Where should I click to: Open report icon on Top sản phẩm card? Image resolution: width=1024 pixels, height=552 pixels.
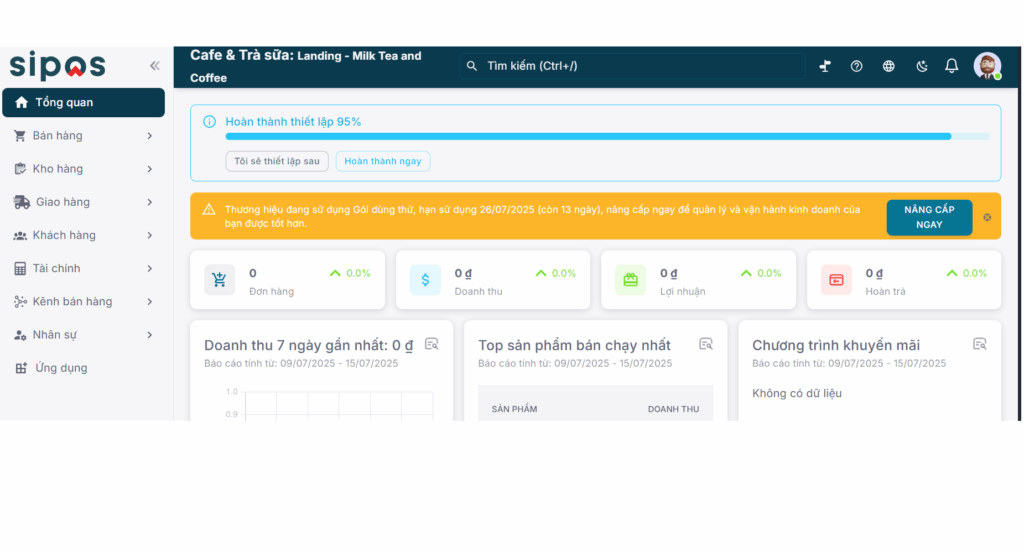tap(705, 344)
